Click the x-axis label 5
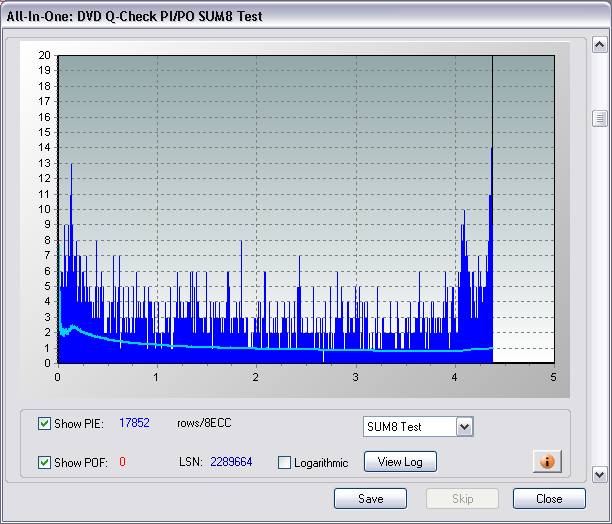612x524 pixels. [x=553, y=377]
